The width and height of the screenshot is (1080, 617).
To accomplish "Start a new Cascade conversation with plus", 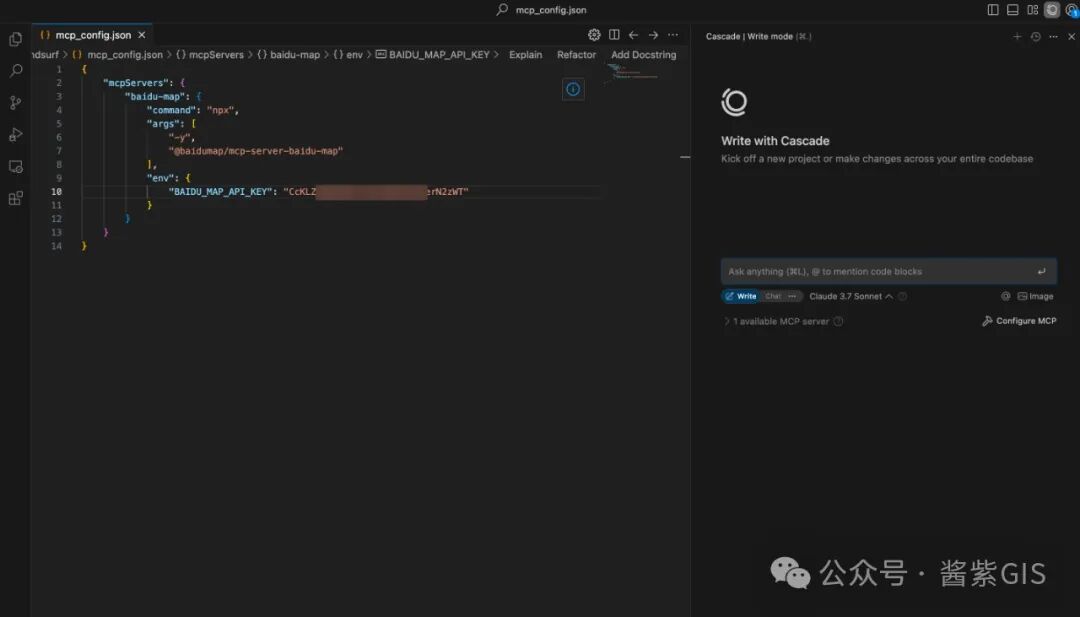I will 1017,36.
